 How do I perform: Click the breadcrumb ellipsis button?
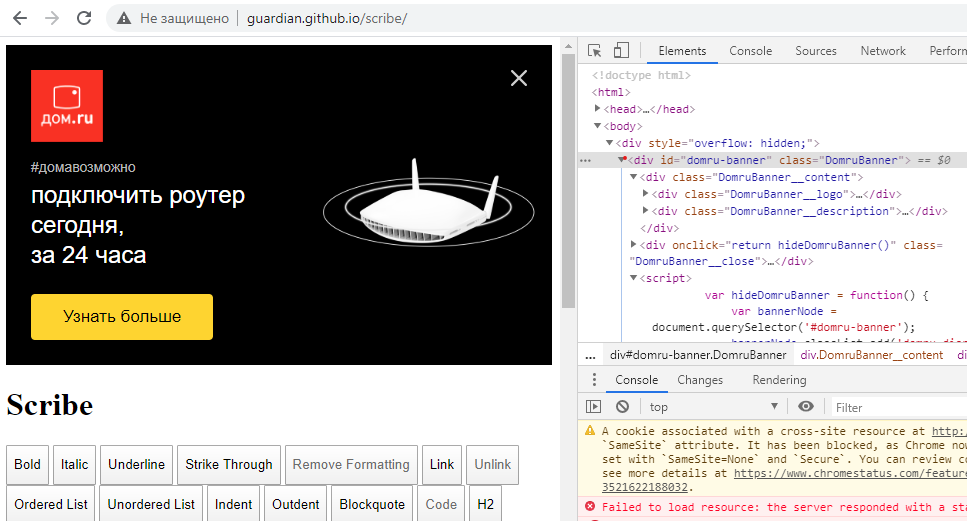point(590,355)
